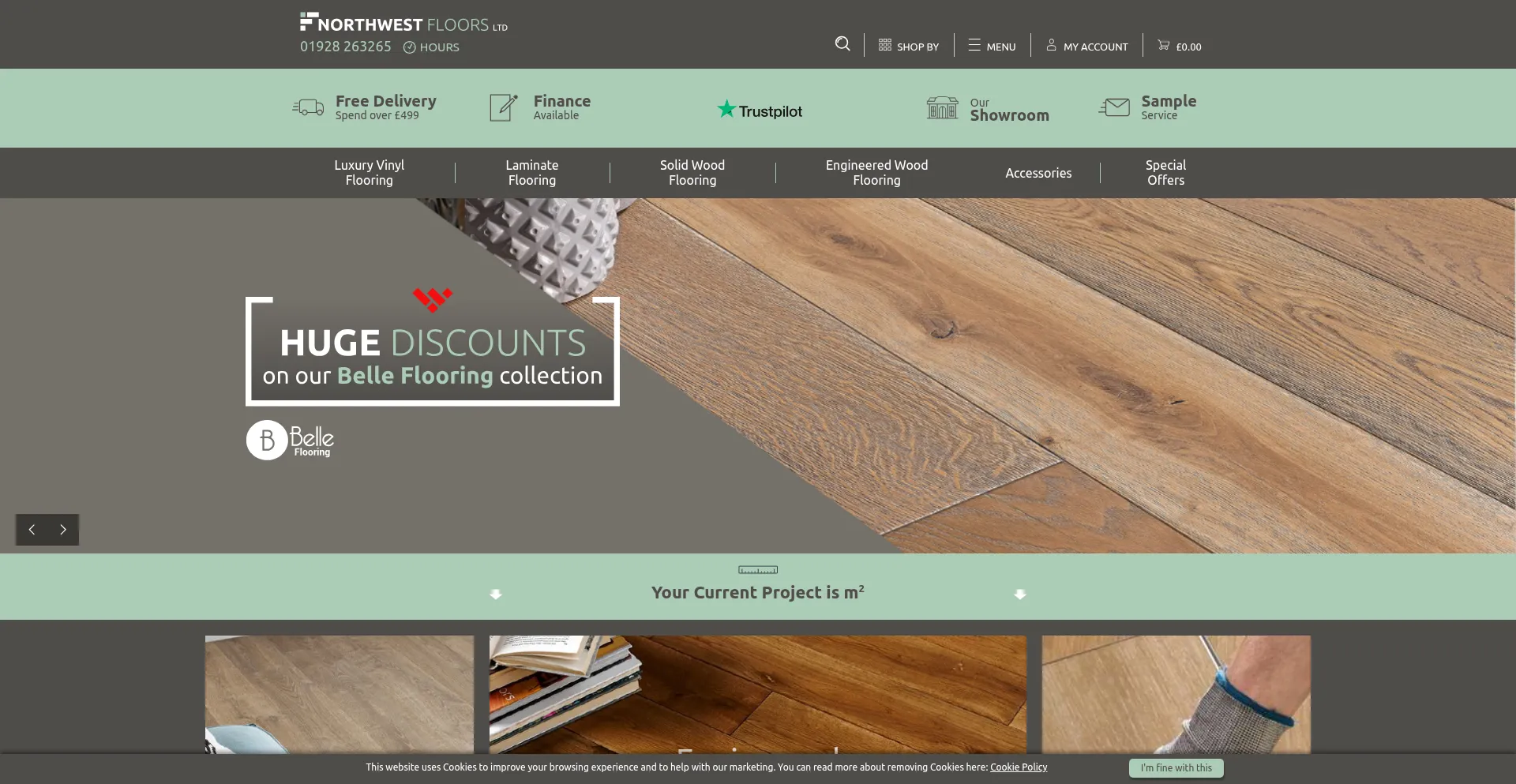This screenshot has width=1516, height=784.
Task: Go to previous banner slide
Action: point(32,530)
